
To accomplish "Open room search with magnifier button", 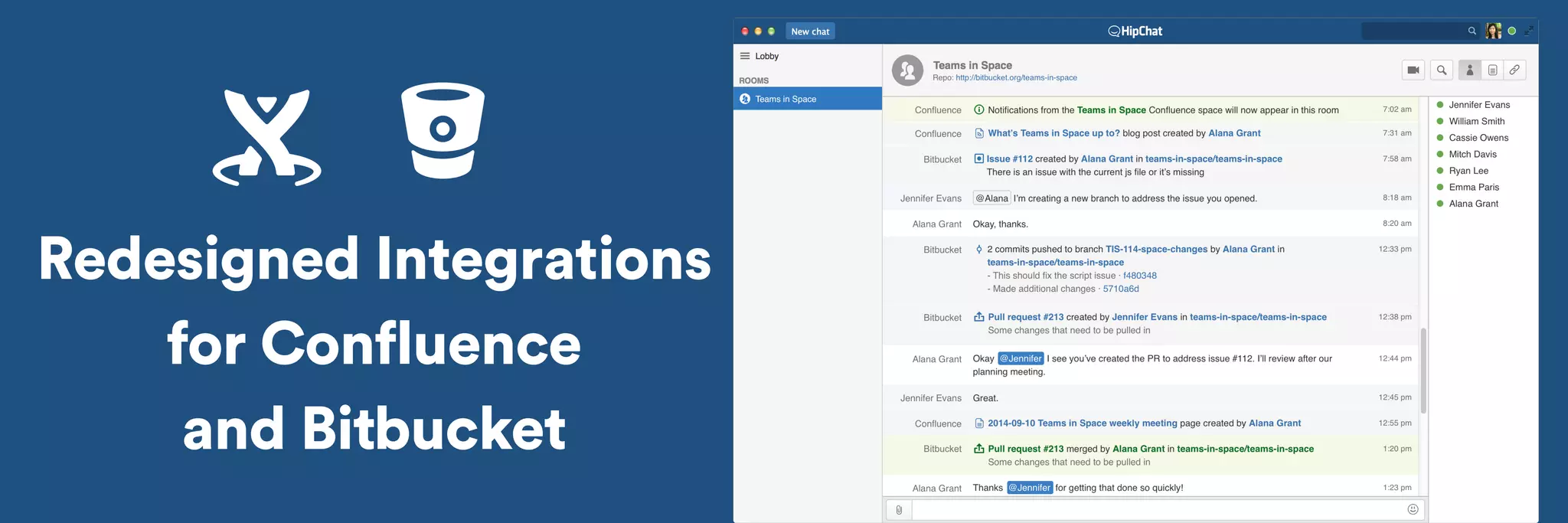I will point(1442,70).
